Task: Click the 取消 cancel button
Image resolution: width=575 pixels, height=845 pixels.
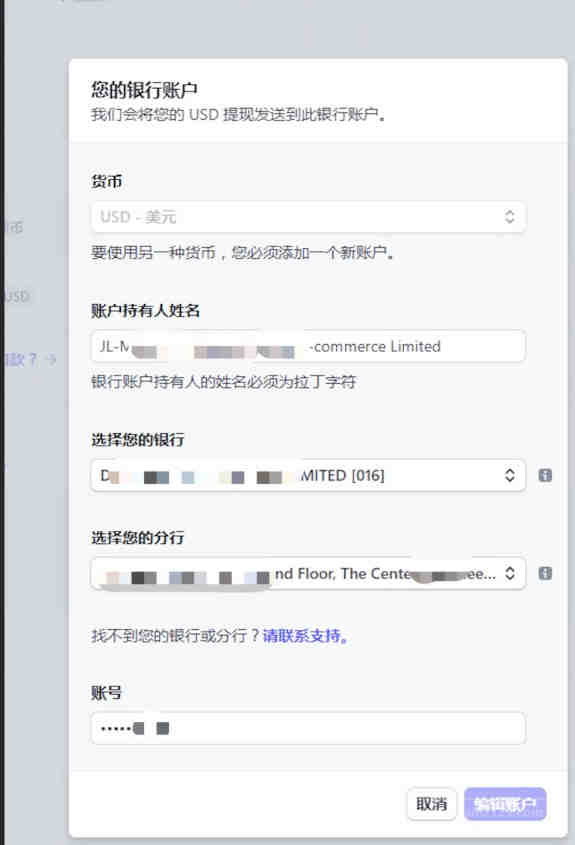Action: [x=432, y=804]
